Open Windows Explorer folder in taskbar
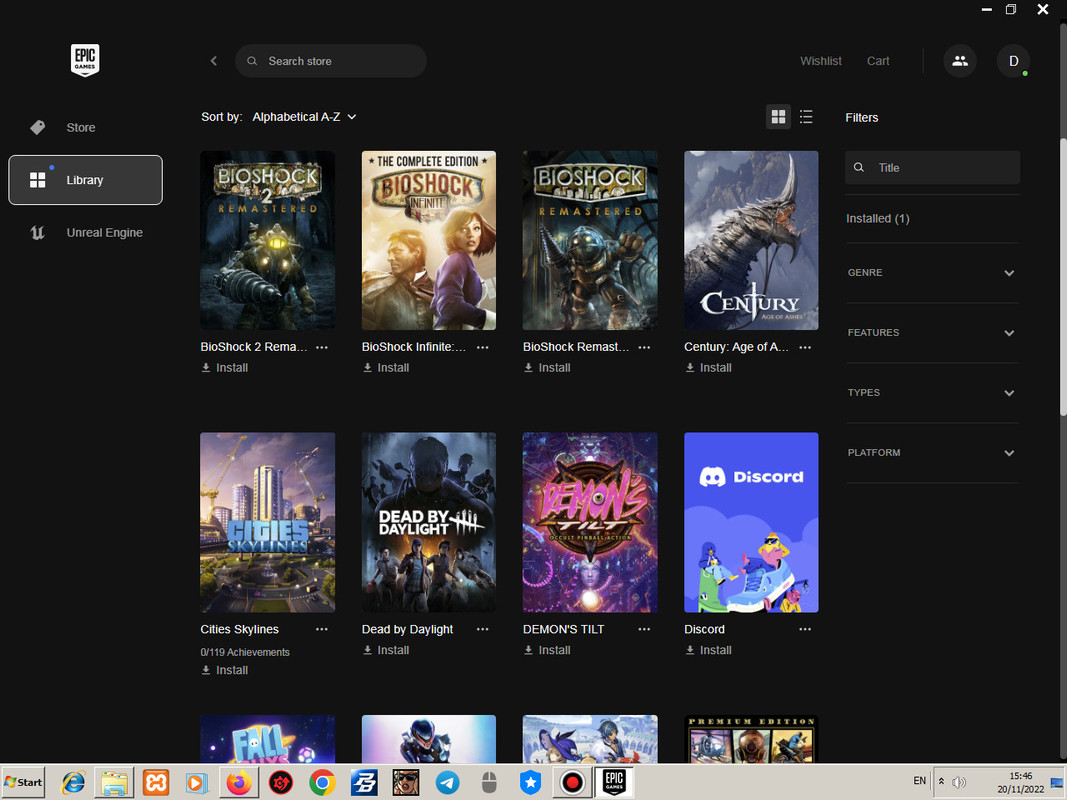 click(x=114, y=783)
